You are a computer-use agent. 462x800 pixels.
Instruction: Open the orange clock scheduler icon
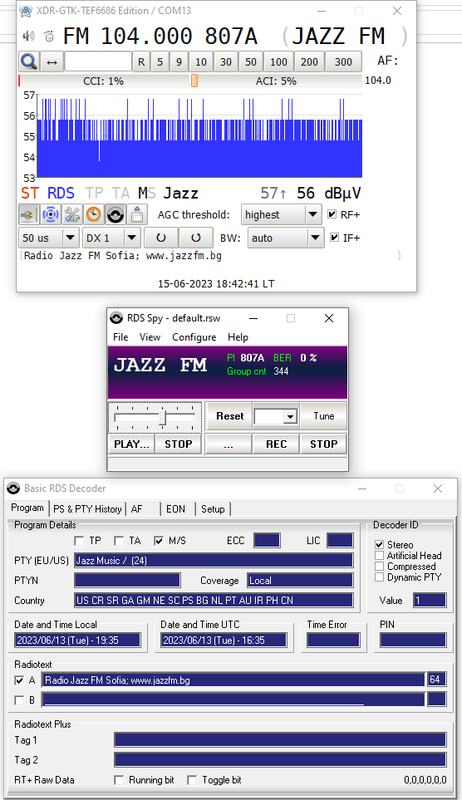coord(93,215)
